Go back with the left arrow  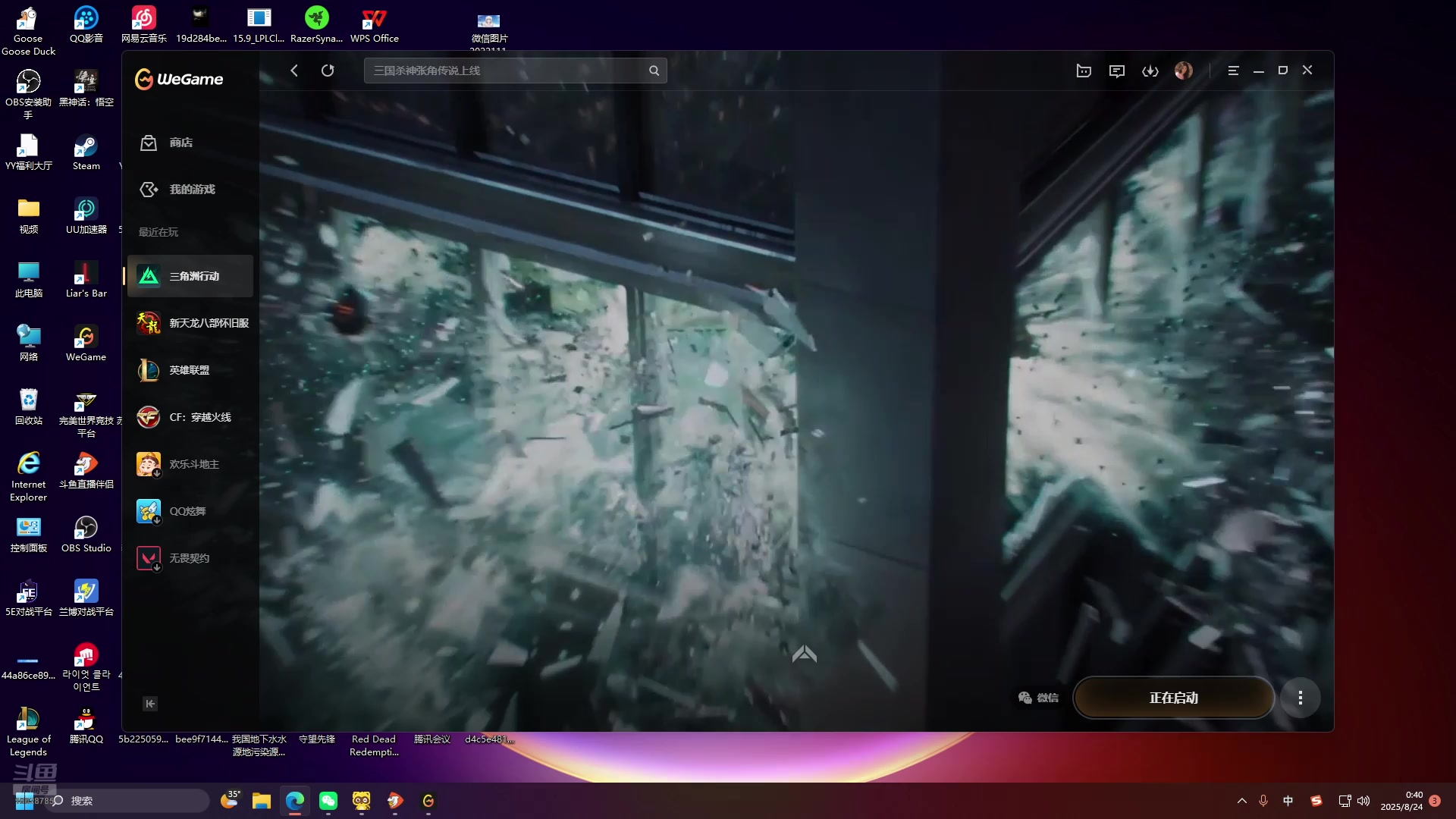294,71
